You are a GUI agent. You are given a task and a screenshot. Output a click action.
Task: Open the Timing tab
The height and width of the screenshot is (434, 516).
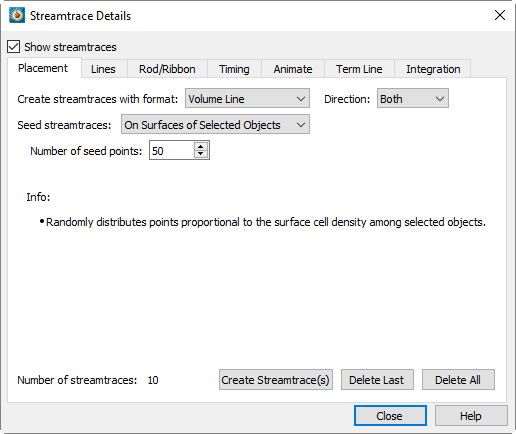click(234, 69)
